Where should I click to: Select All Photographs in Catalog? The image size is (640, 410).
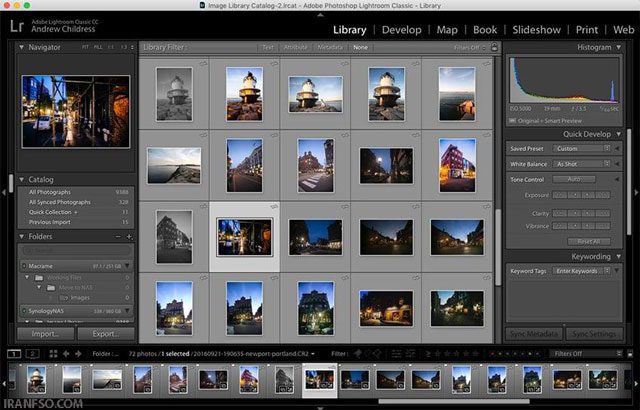pyautogui.click(x=78, y=192)
